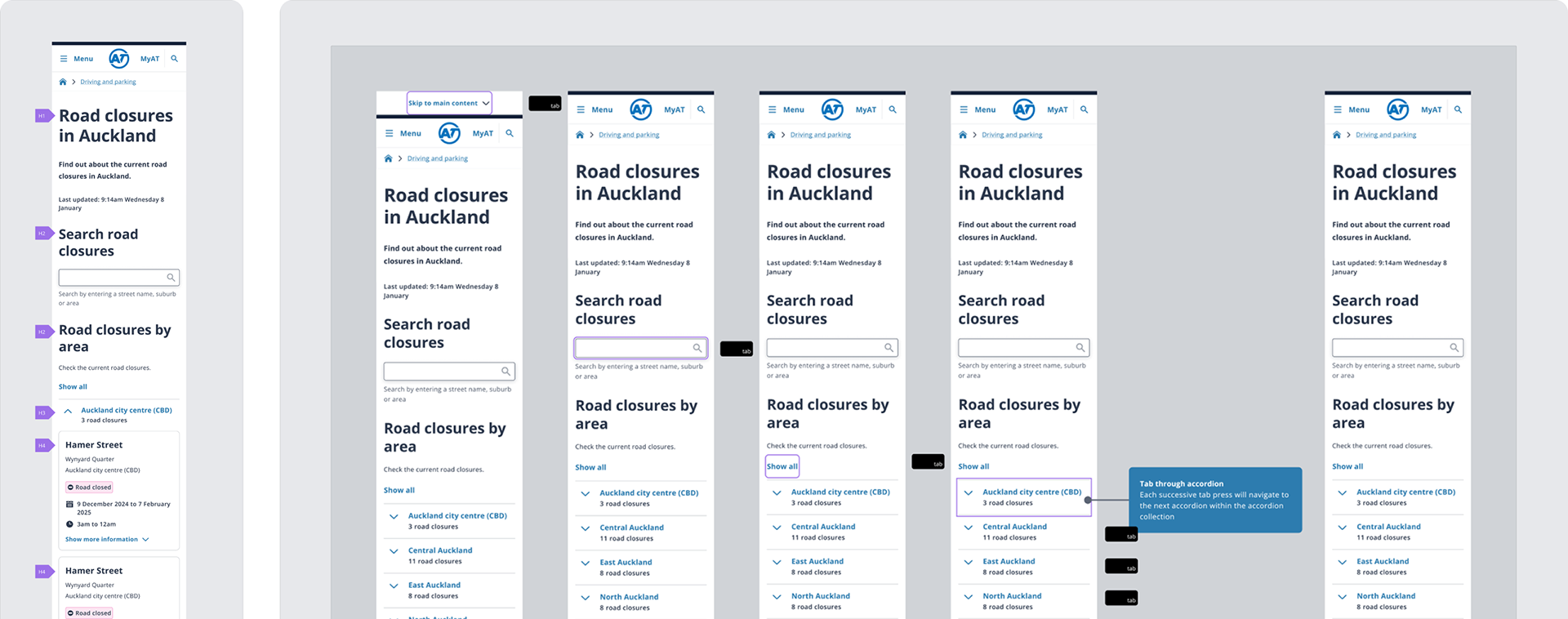Click the AT logo in the mockup with the focused Show all link
Viewport: 1568px width, 619px height.
(x=832, y=109)
